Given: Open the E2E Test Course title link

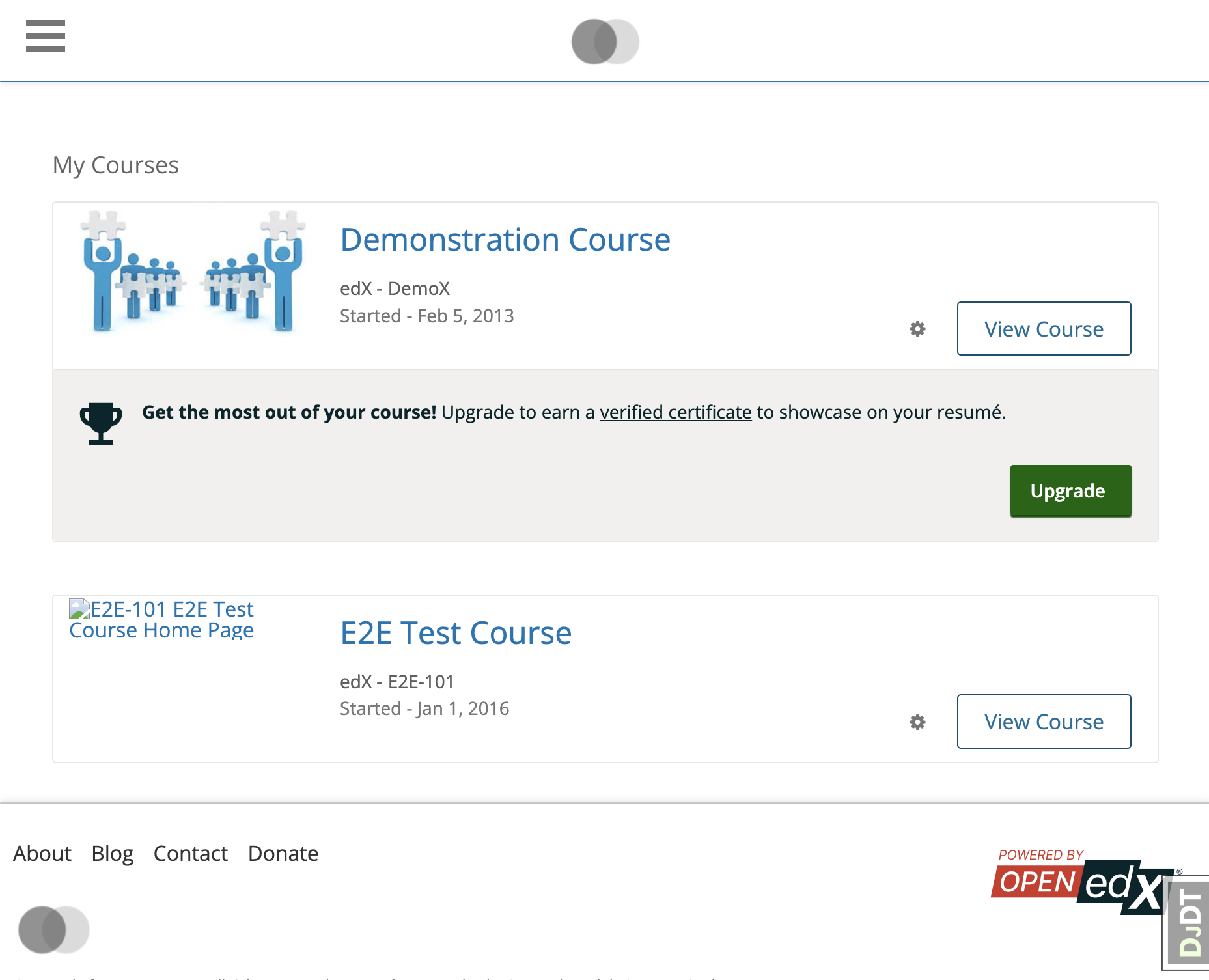Looking at the screenshot, I should point(456,632).
